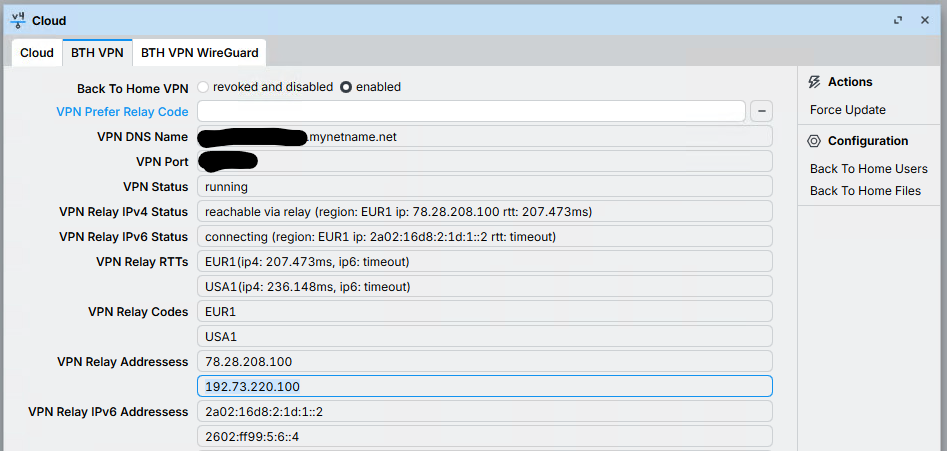Click the Cloud window title icon
947x451 pixels.
[x=18, y=20]
